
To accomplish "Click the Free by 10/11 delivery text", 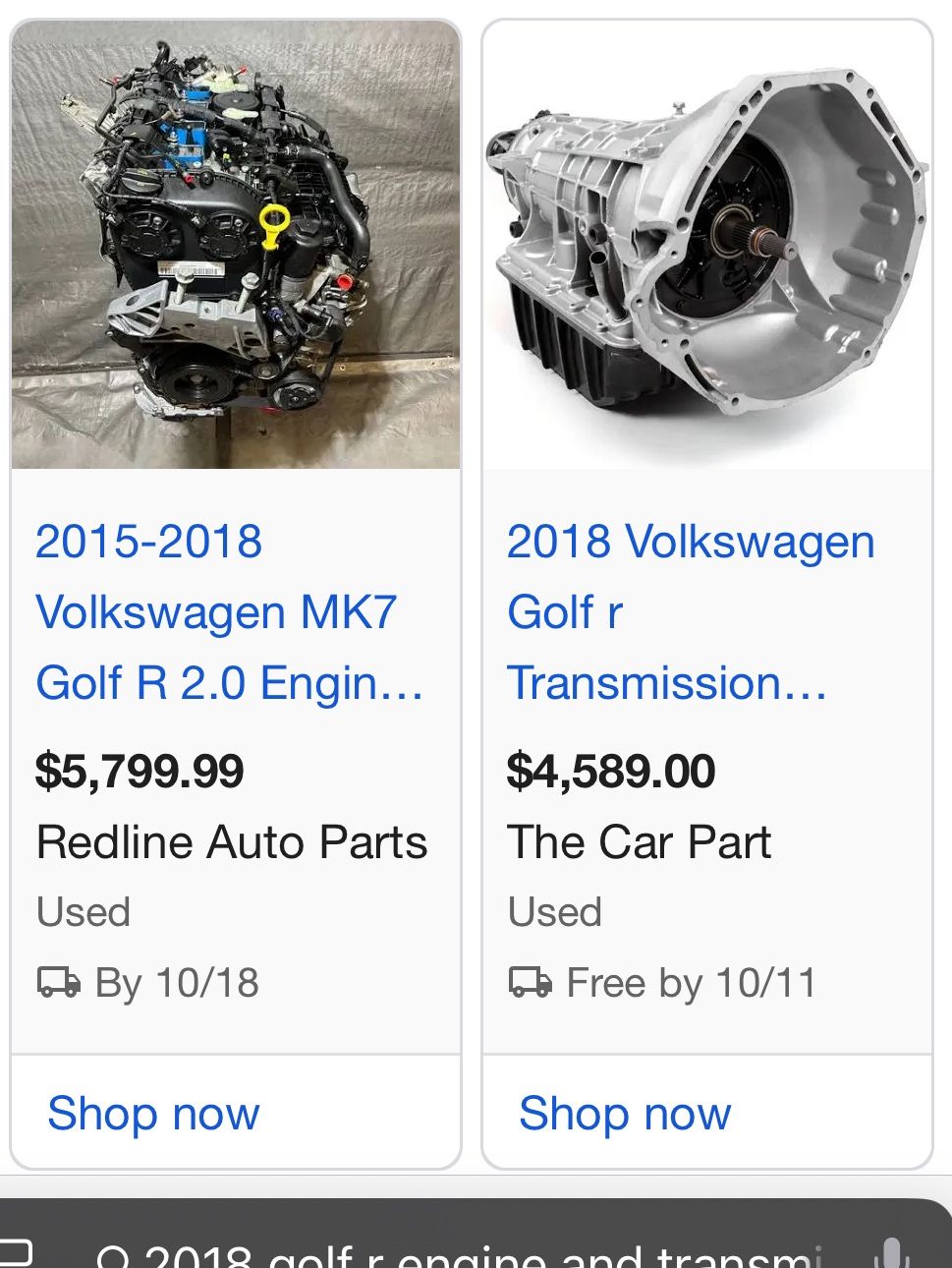I will (x=692, y=982).
